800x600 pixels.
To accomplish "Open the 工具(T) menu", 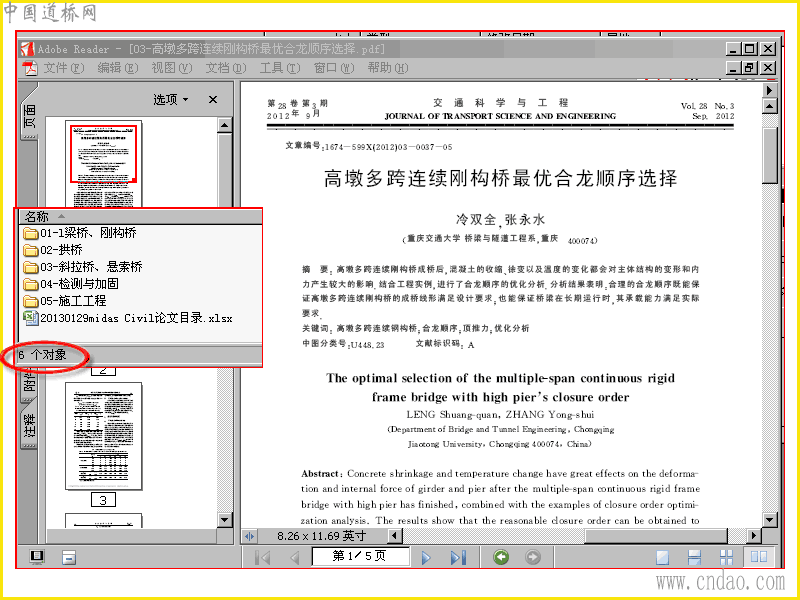I will (x=280, y=68).
